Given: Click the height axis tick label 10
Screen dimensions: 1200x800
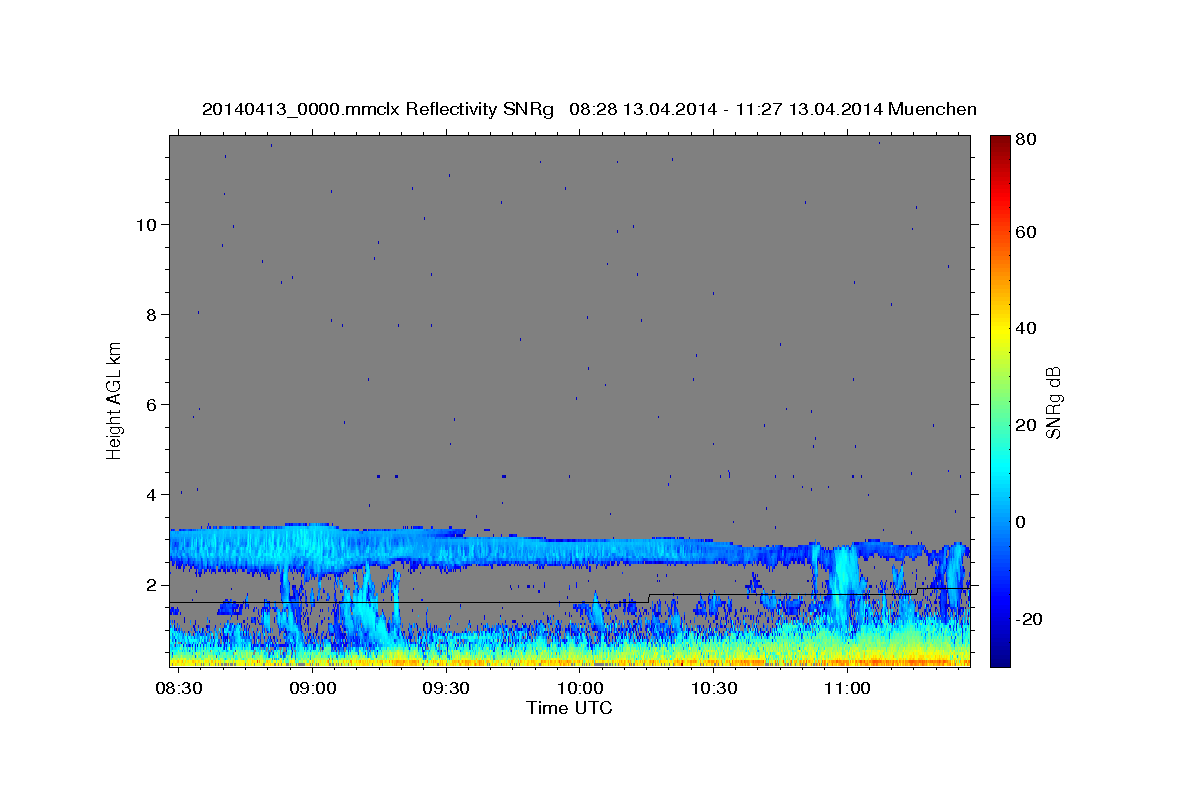Looking at the screenshot, I should coord(147,224).
